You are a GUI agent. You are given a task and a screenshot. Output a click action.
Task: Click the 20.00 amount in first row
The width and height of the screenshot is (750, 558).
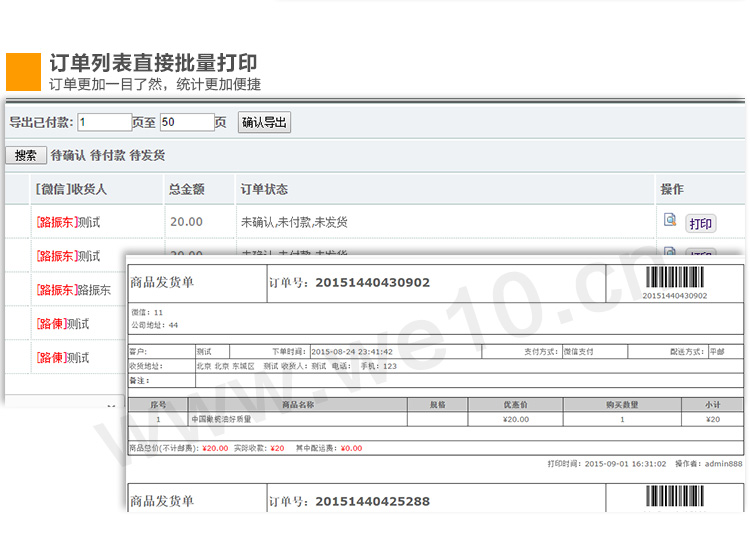[x=187, y=222]
